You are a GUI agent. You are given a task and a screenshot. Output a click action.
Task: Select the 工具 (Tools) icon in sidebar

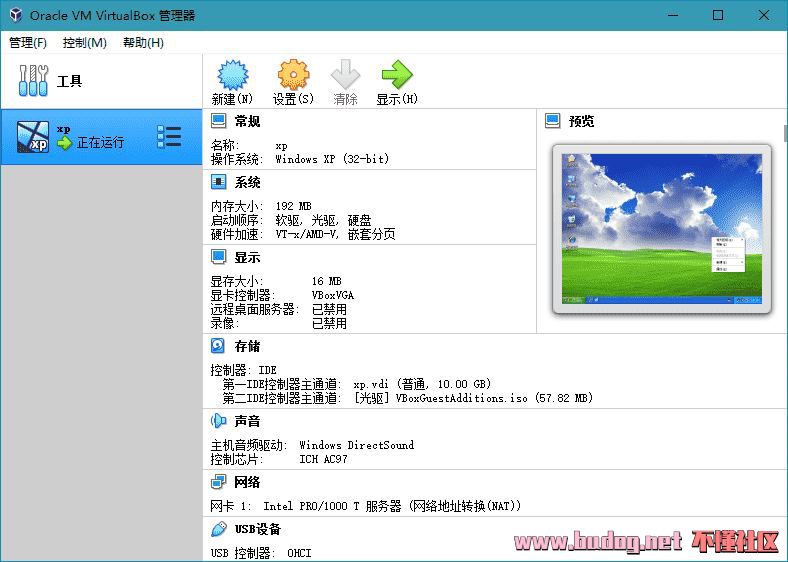click(33, 81)
